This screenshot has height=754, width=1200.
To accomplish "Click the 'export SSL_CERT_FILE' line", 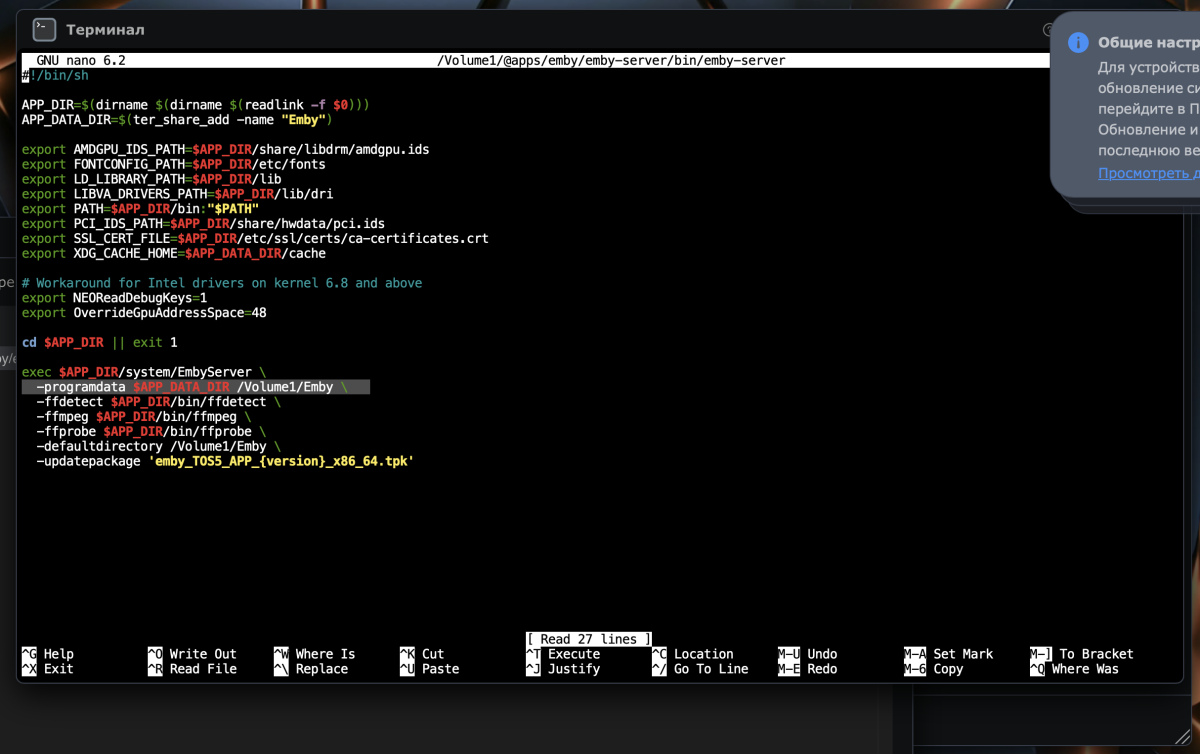I will tap(255, 239).
